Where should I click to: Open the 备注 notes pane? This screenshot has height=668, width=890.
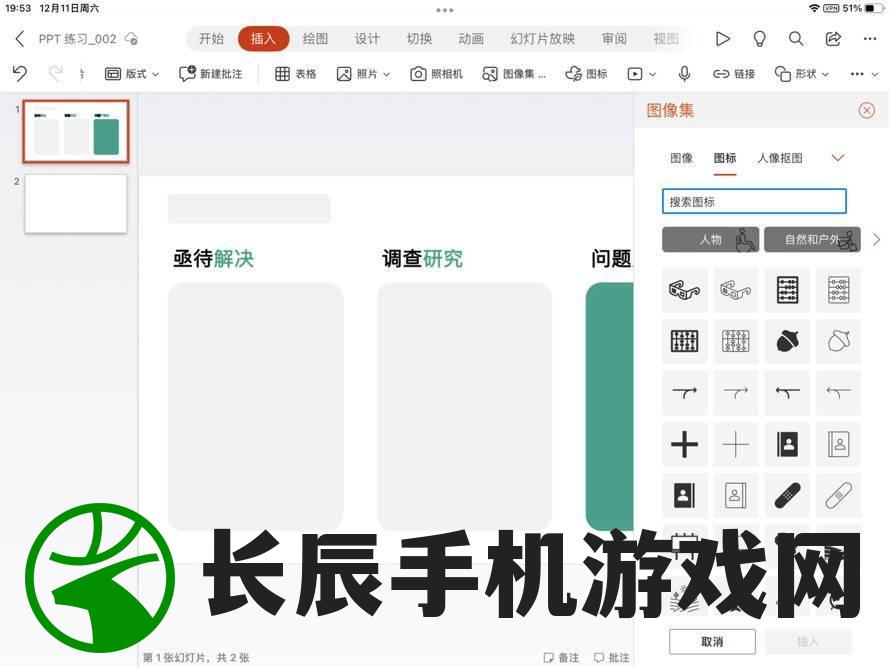[x=561, y=657]
